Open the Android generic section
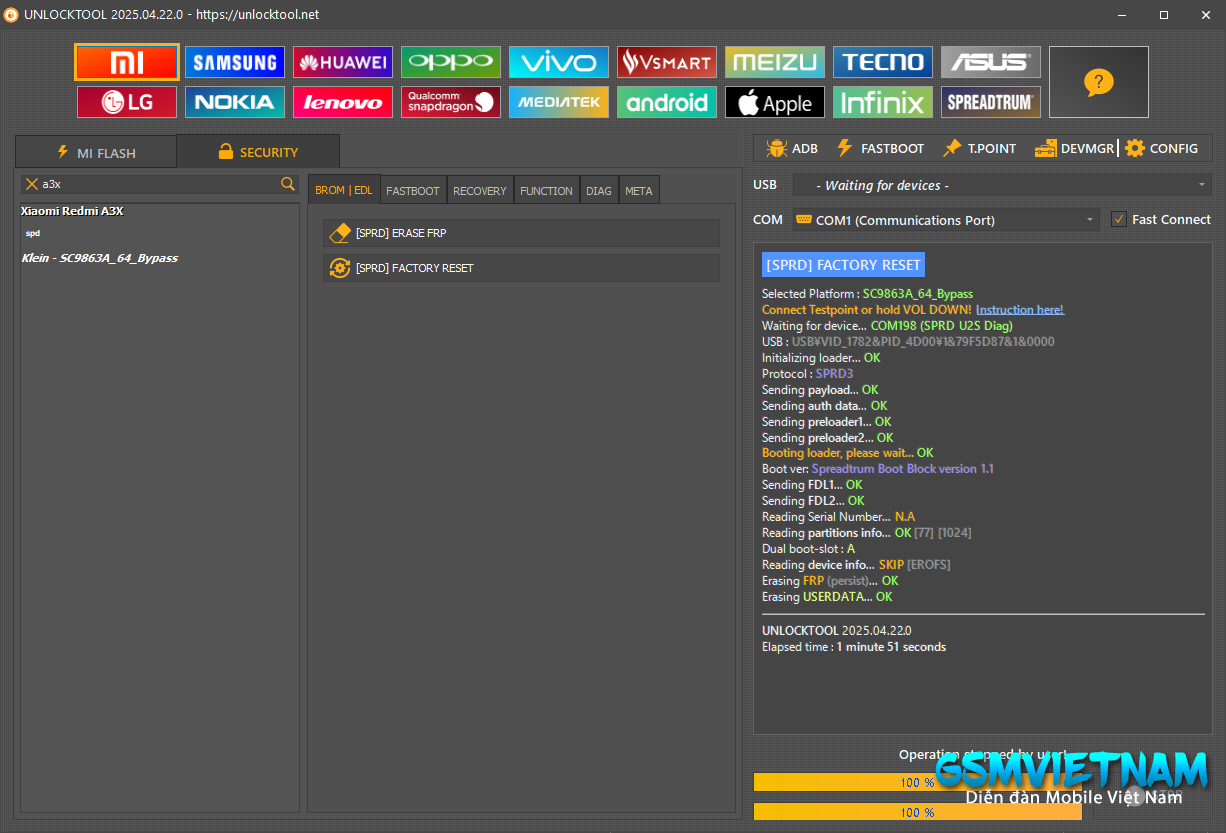This screenshot has height=833, width=1226. (667, 102)
